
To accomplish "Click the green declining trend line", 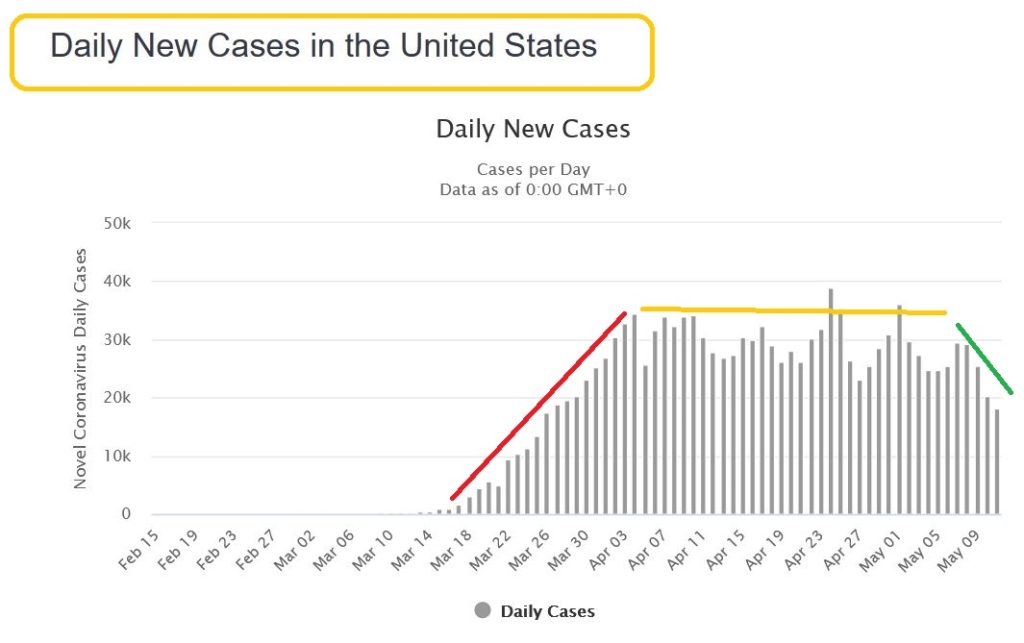I will click(984, 358).
